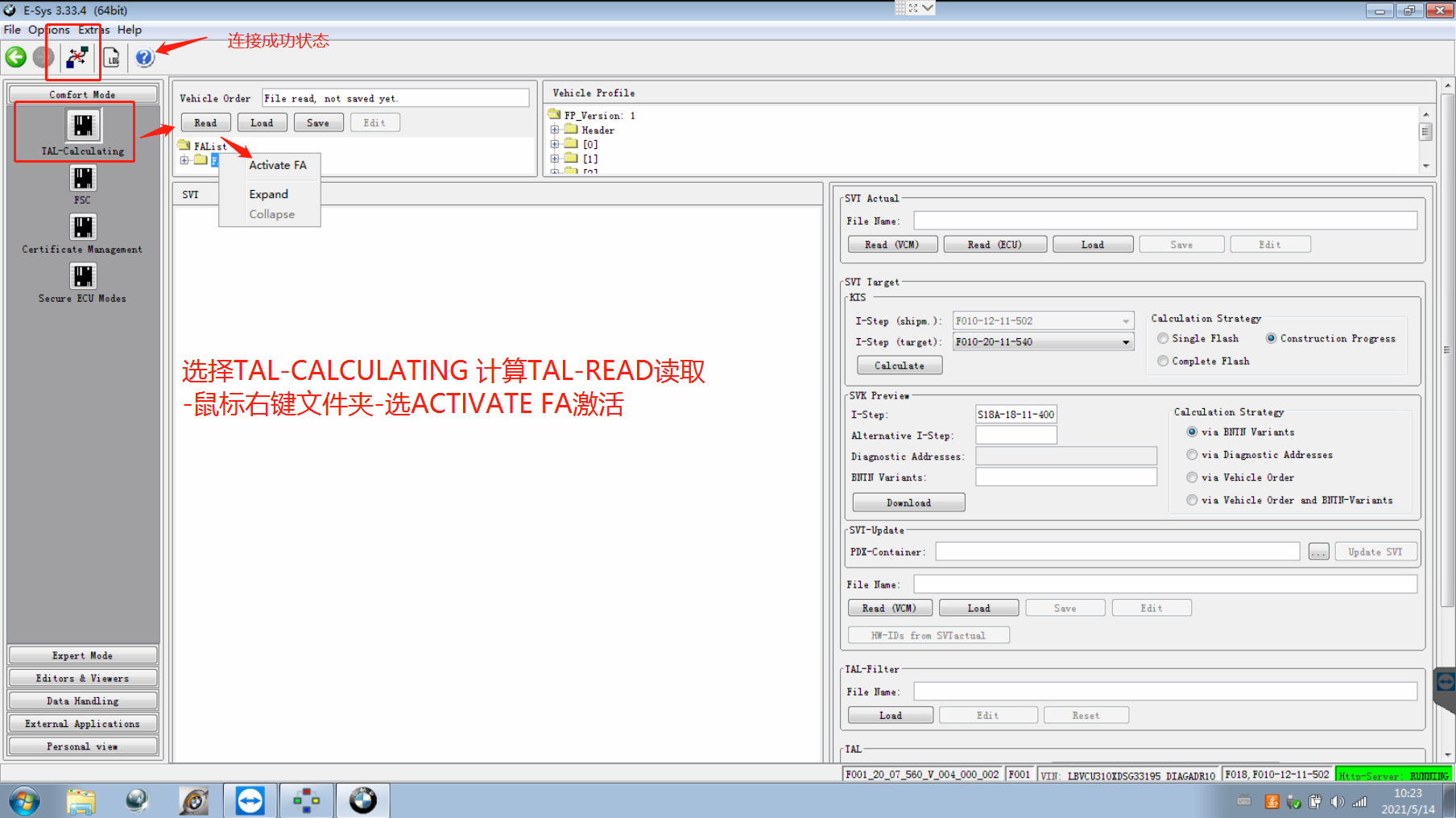Choose via Vehicle Order and BNTN-Variants
The image size is (1456, 818).
(x=1192, y=500)
